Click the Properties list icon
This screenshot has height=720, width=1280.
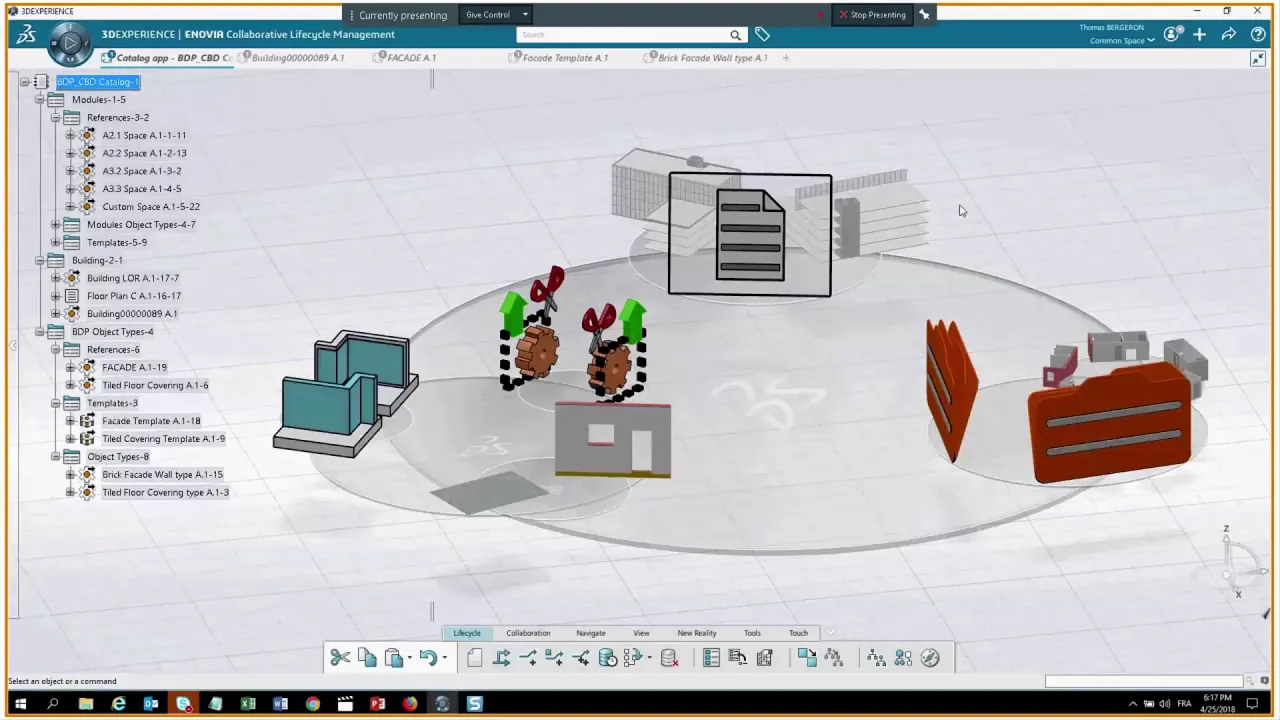(711, 658)
